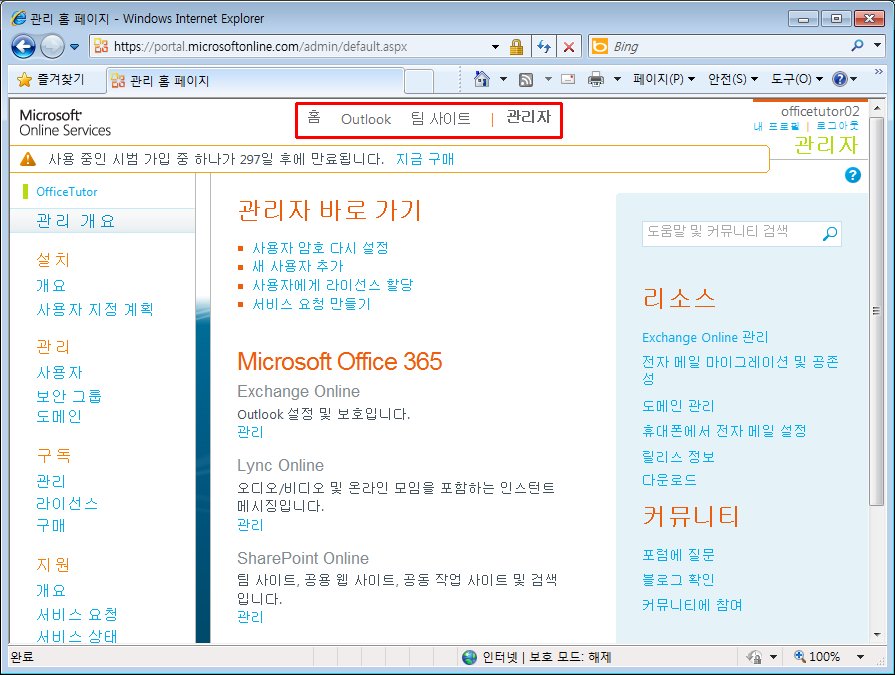This screenshot has height=675, width=895.
Task: Expand the Home icon dropdown arrow
Action: 503,79
